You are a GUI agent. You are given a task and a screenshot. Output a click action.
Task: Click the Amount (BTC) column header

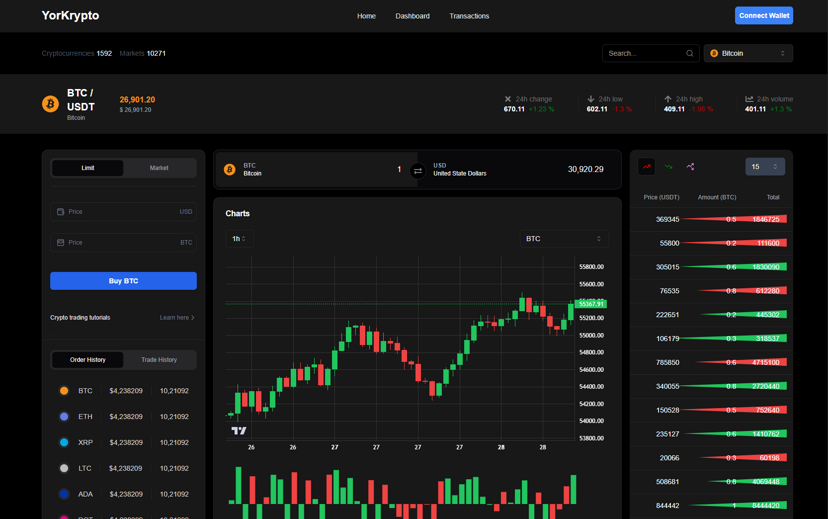point(717,197)
